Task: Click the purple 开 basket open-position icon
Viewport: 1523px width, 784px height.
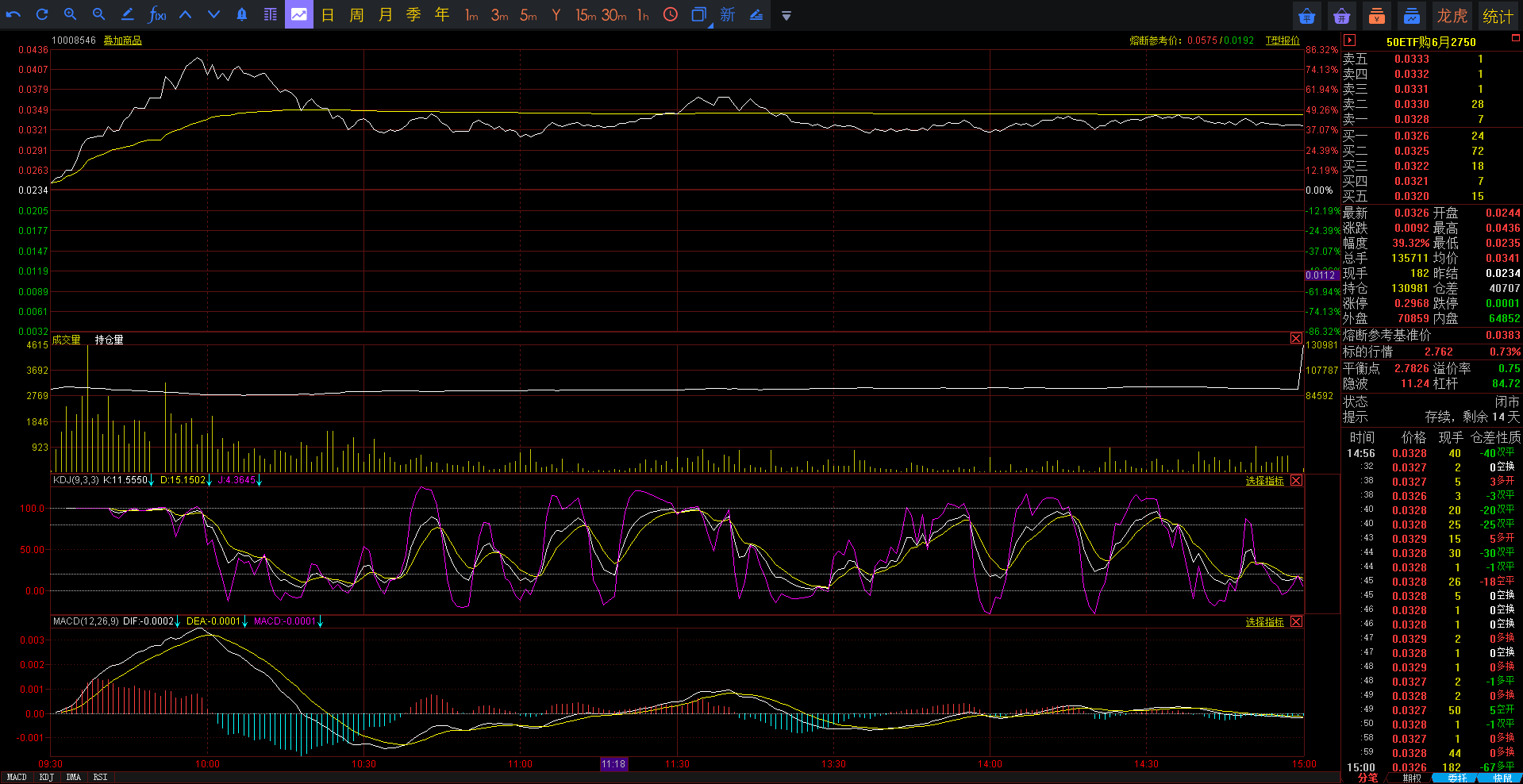Action: [1342, 15]
